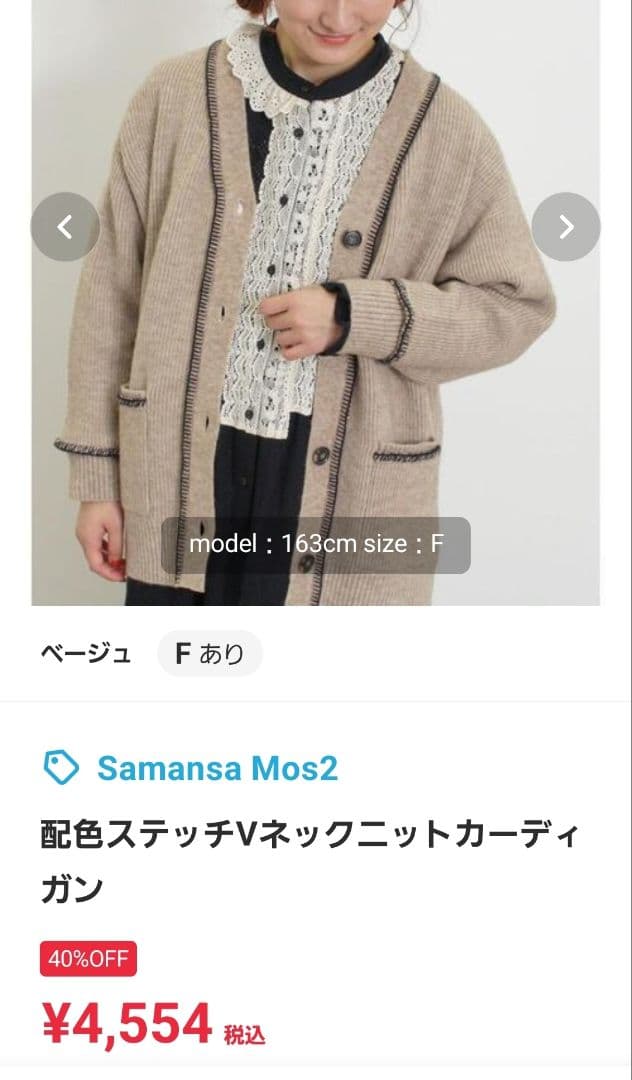This screenshot has width=632, height=1080.
Task: Tap the red 40%OFF badge
Action: (x=88, y=959)
